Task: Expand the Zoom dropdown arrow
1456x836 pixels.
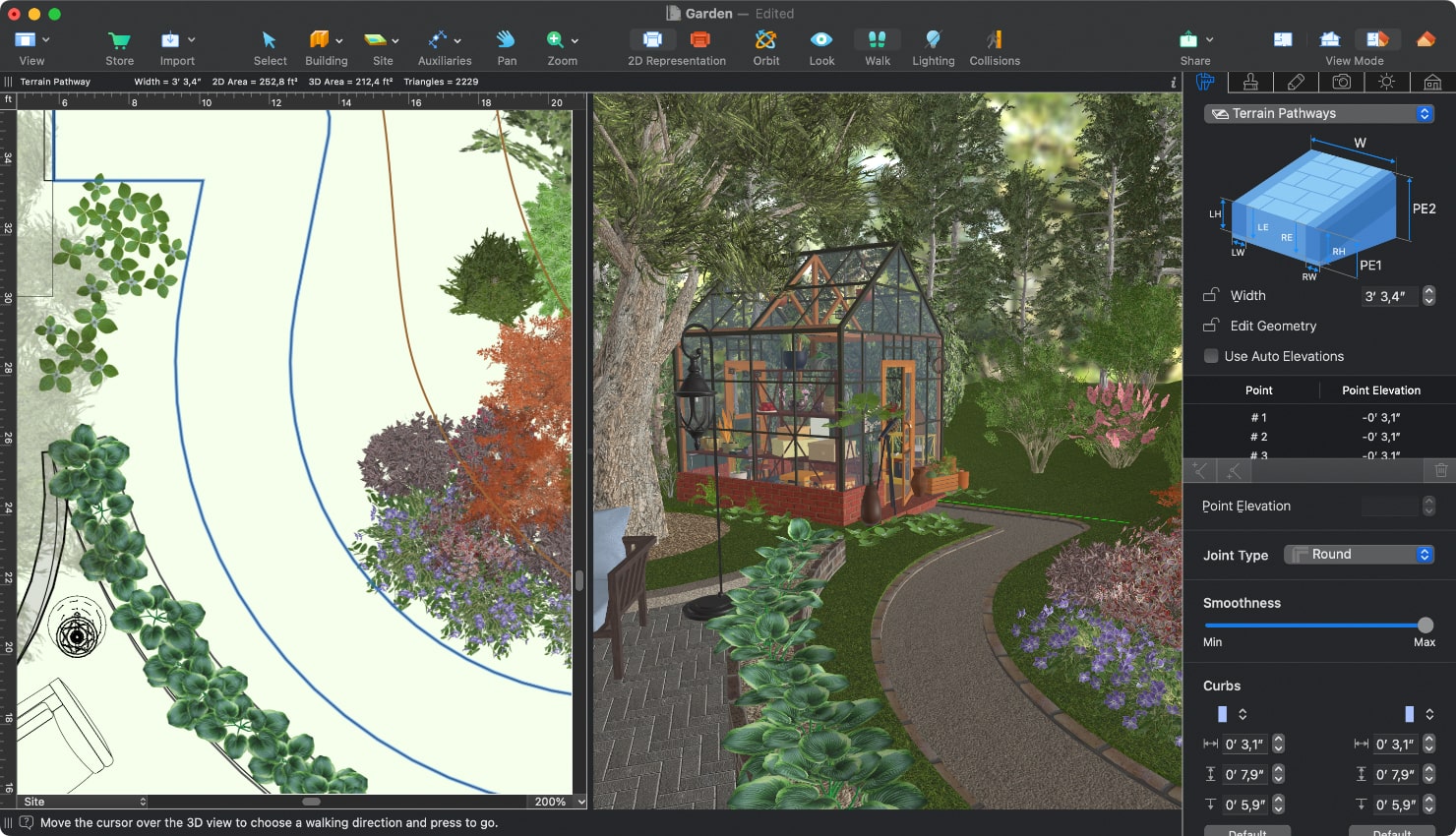Action: pos(575,41)
